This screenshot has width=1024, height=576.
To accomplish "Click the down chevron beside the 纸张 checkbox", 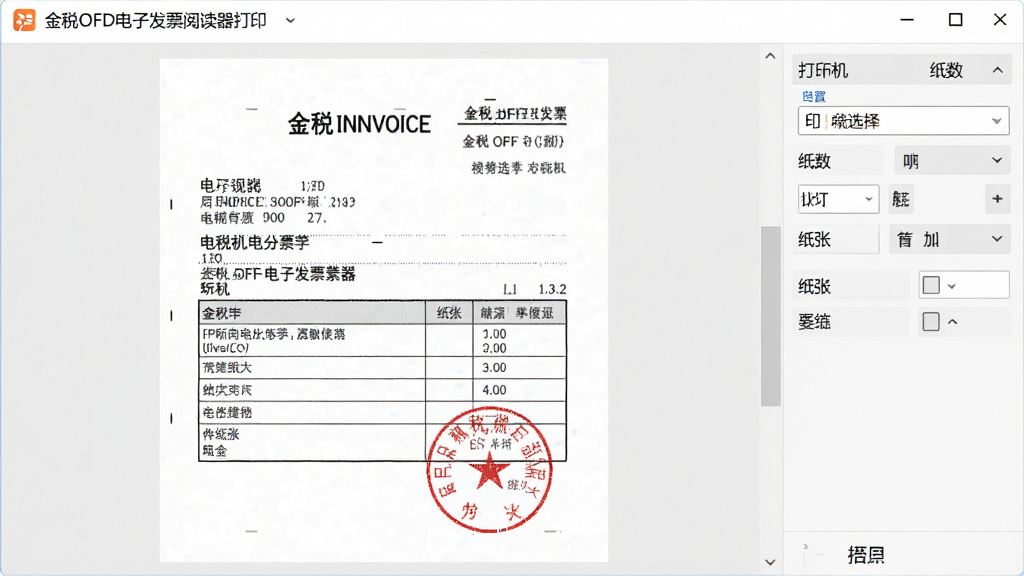I will tap(952, 286).
